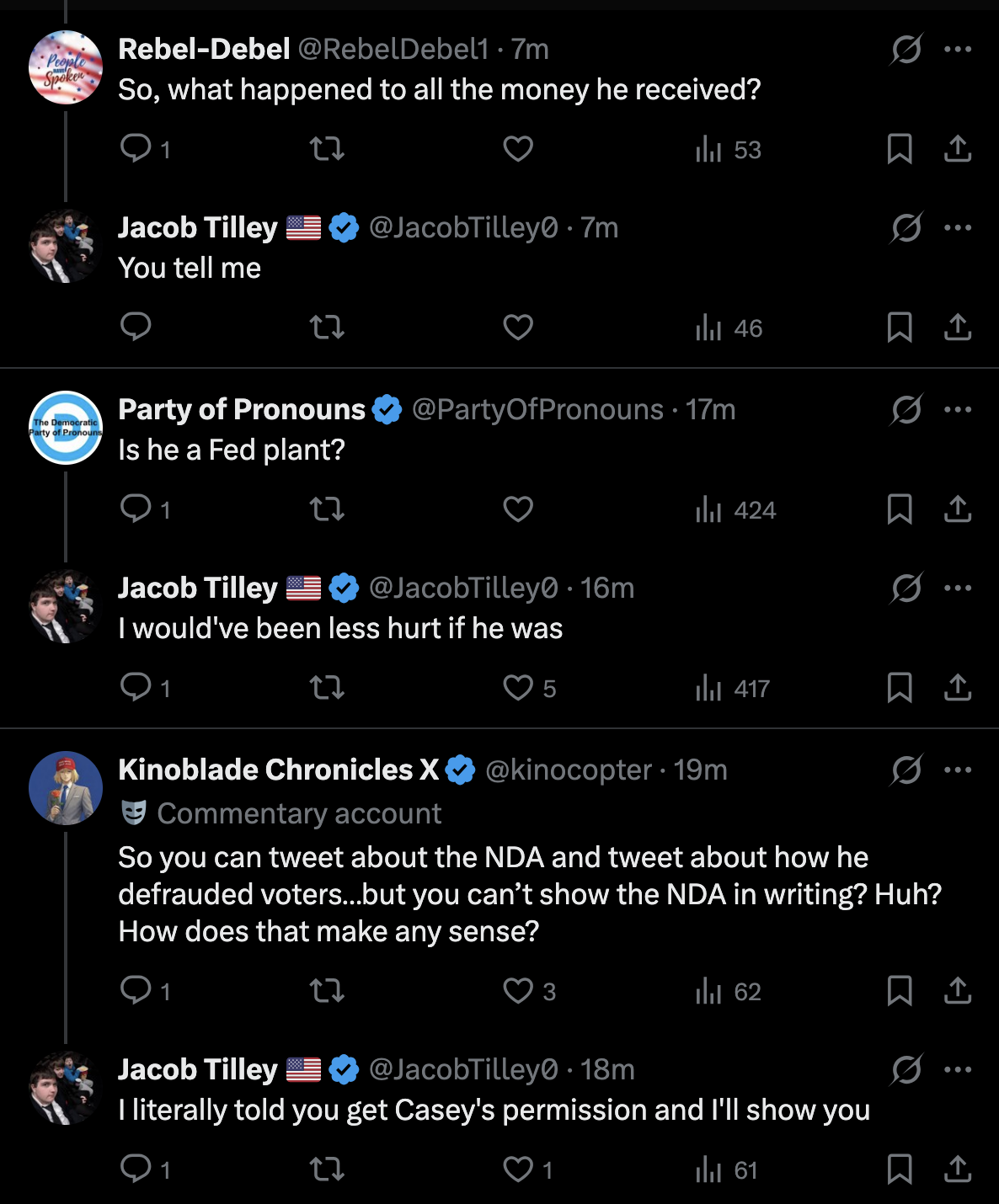This screenshot has width=999, height=1204.
Task: Open Grok icon on Rebel-Debel's tweet
Action: click(906, 50)
